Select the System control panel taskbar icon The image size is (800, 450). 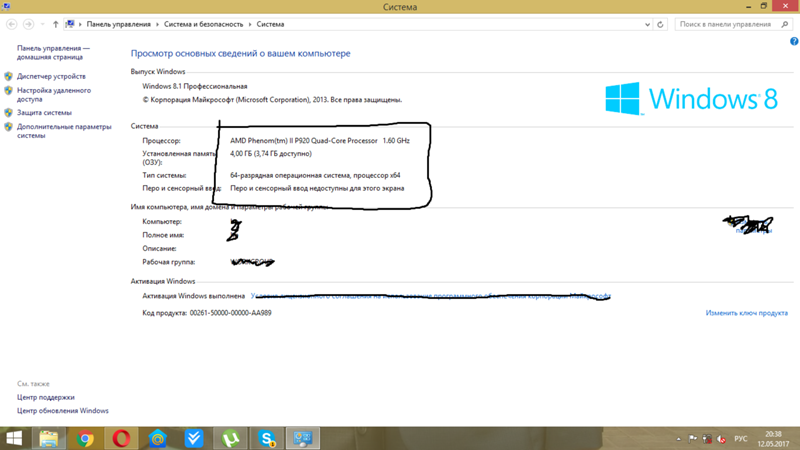coord(303,438)
